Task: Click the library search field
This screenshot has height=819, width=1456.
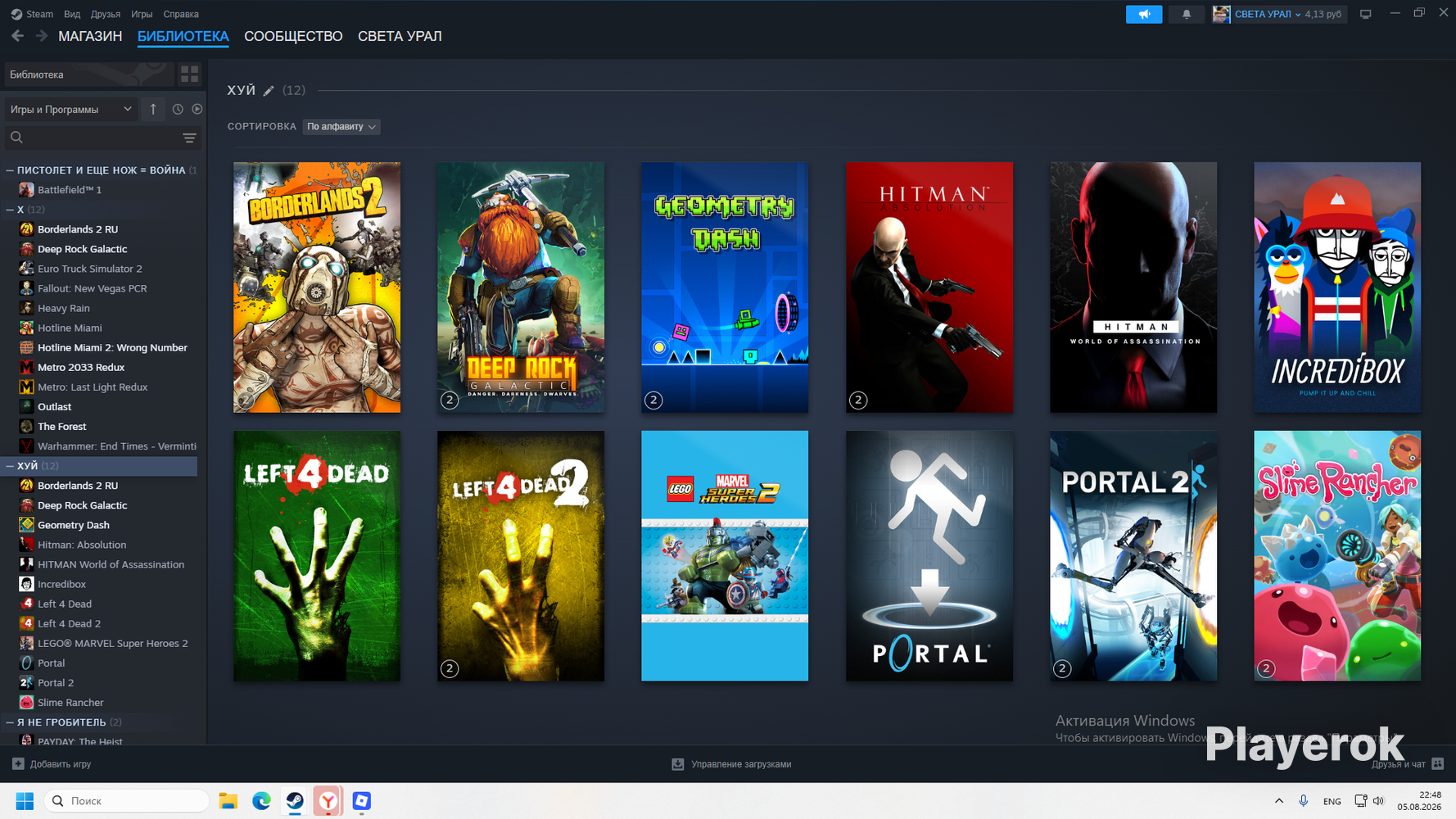Action: point(102,138)
